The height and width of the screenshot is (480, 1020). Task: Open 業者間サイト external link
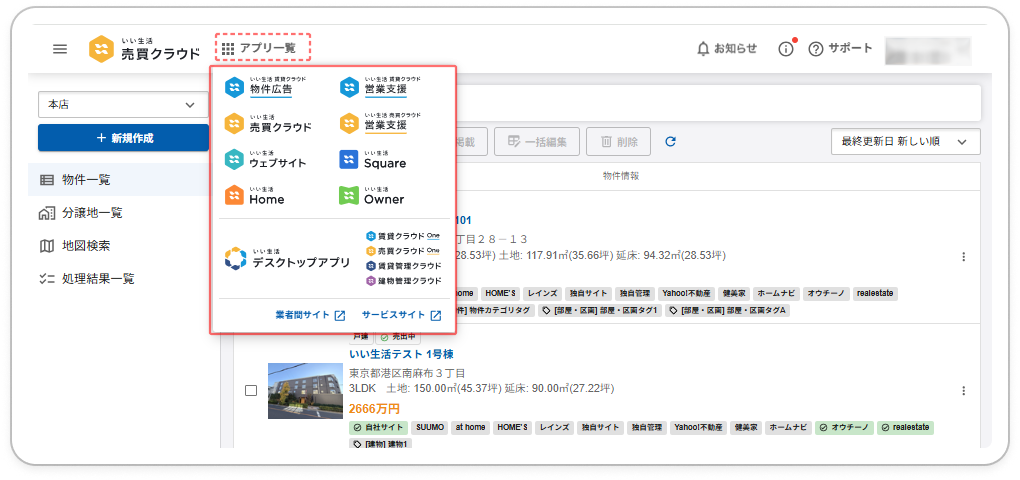pyautogui.click(x=310, y=315)
